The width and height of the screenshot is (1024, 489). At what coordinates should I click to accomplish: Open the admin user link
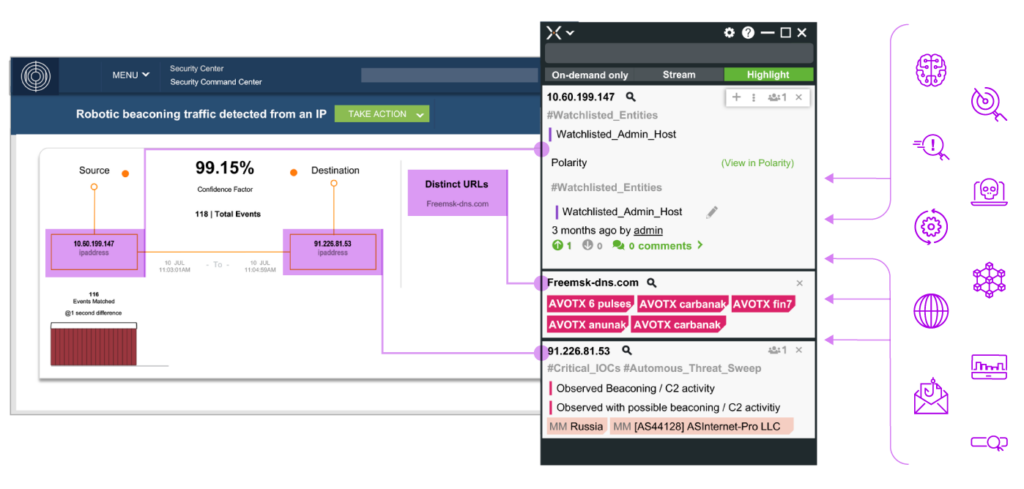tap(648, 230)
